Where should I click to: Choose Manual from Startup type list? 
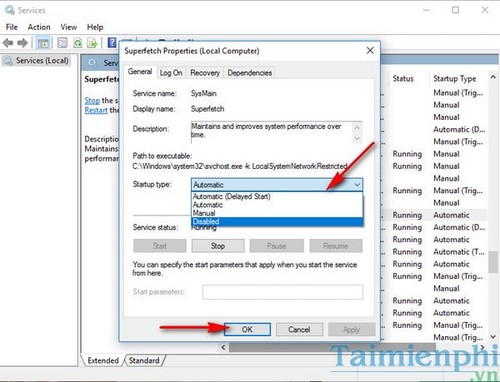(x=277, y=213)
